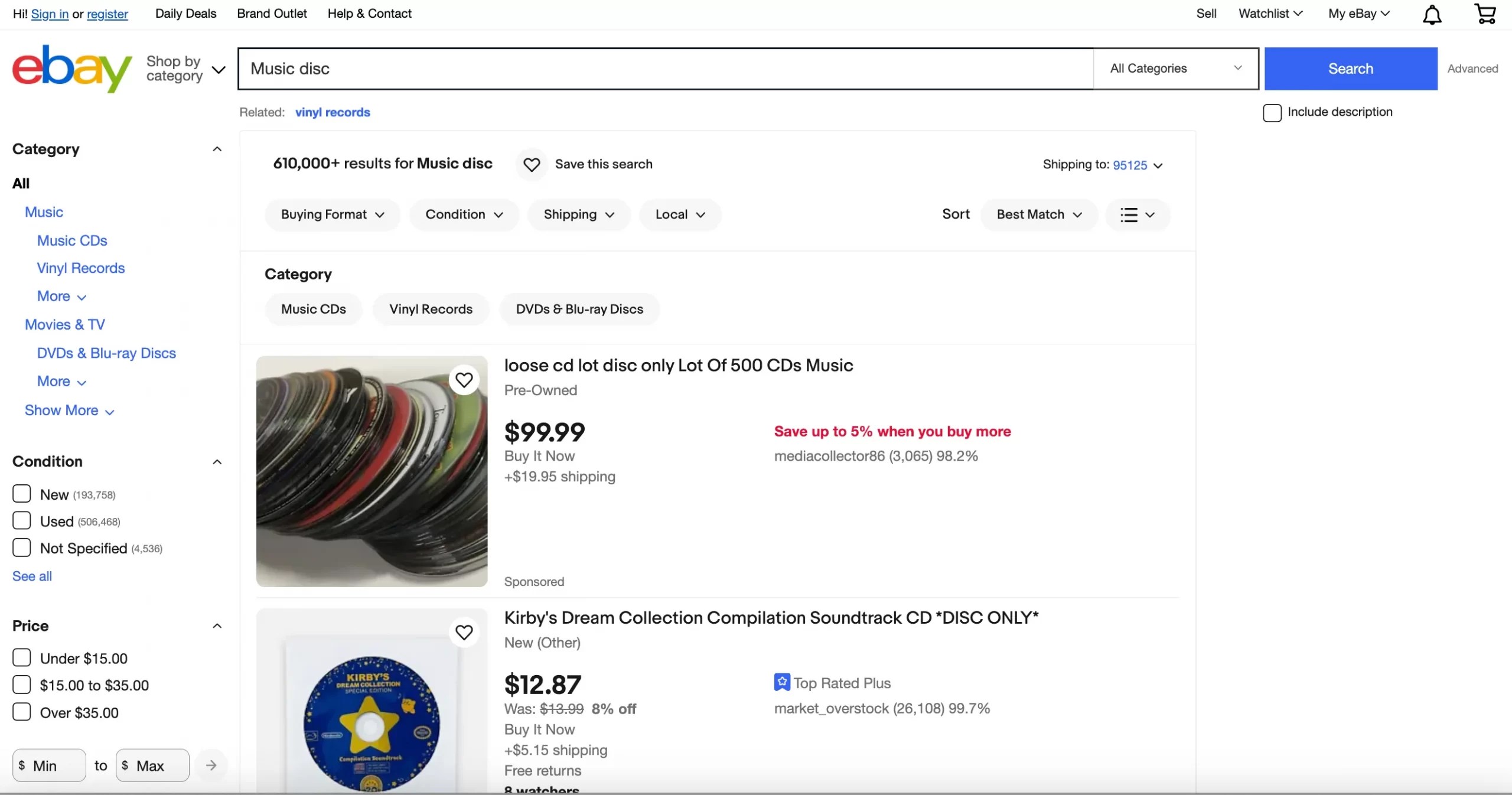Open the vinyl records related link
This screenshot has height=795, width=1512.
click(332, 112)
